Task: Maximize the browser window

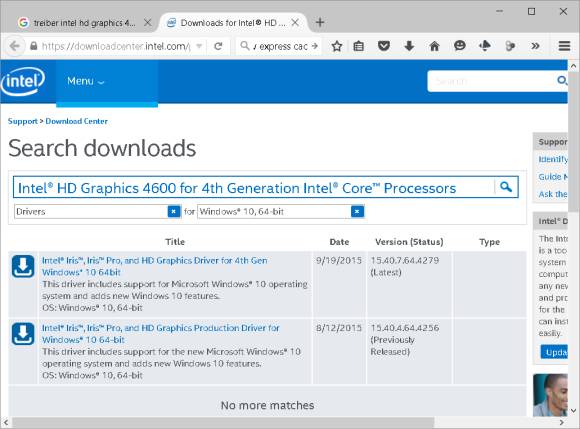Action: click(x=531, y=11)
